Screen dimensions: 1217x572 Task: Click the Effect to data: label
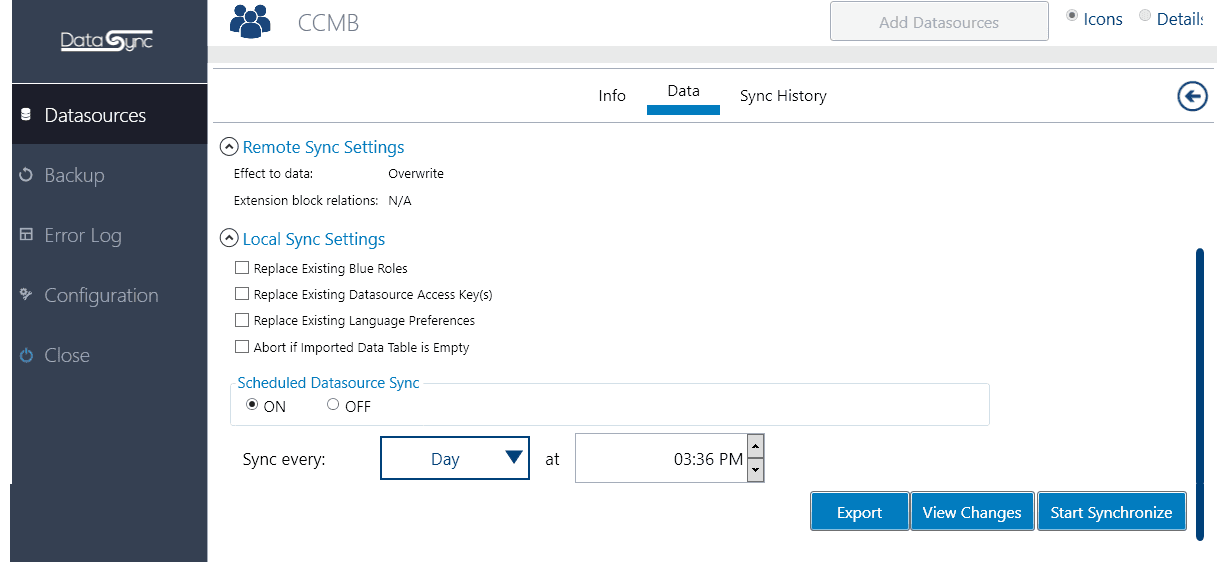click(273, 174)
